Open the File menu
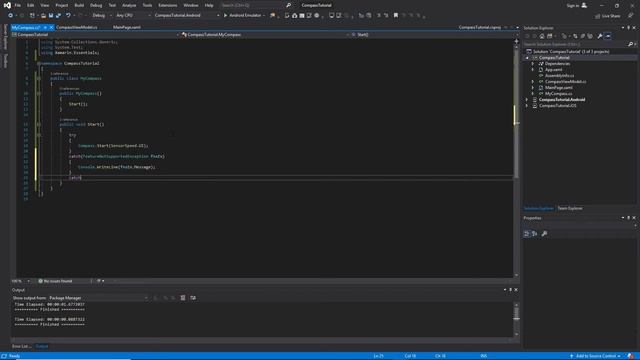The image size is (640, 360). click(18, 5)
